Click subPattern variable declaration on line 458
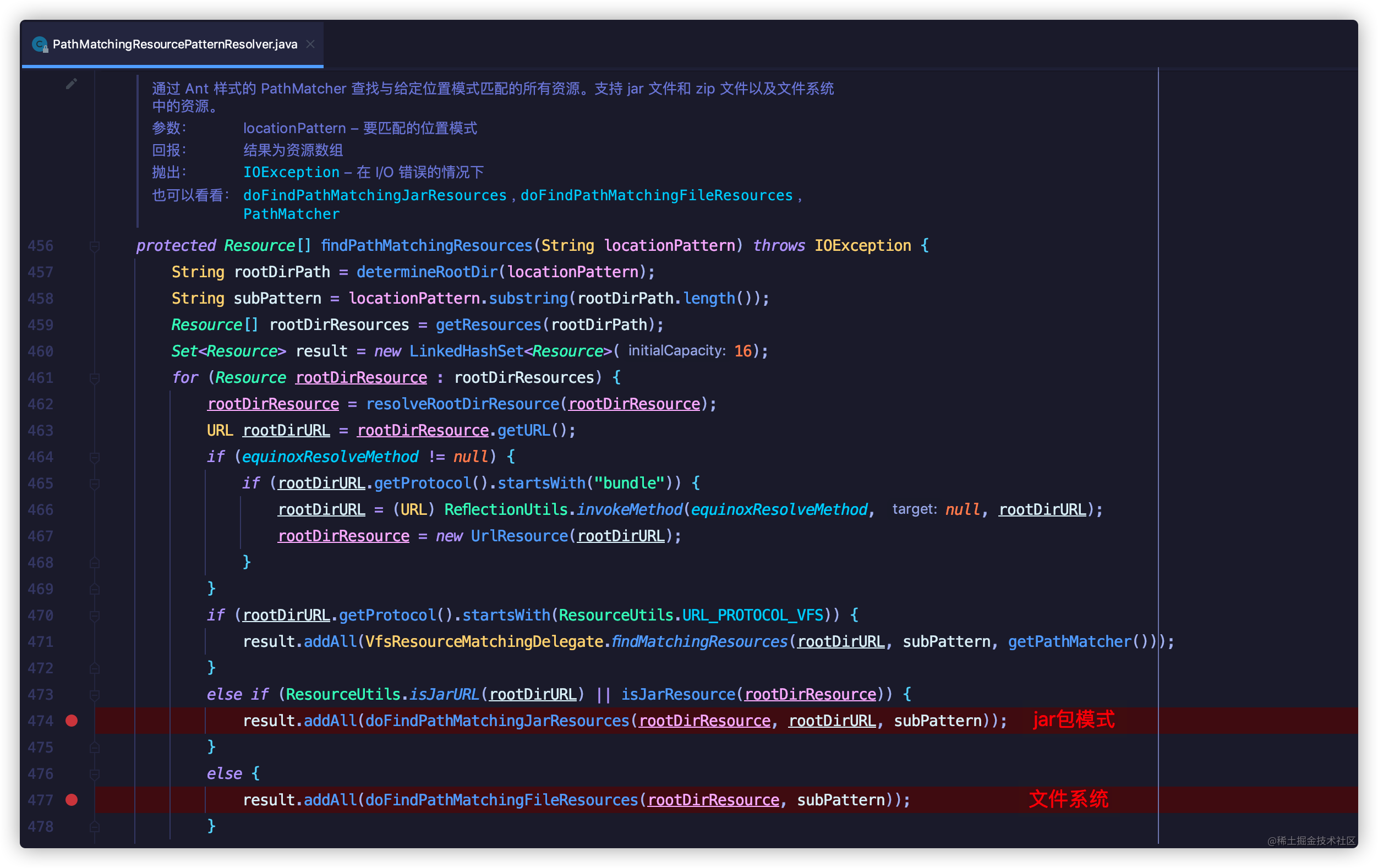1378x868 pixels. coord(277,299)
